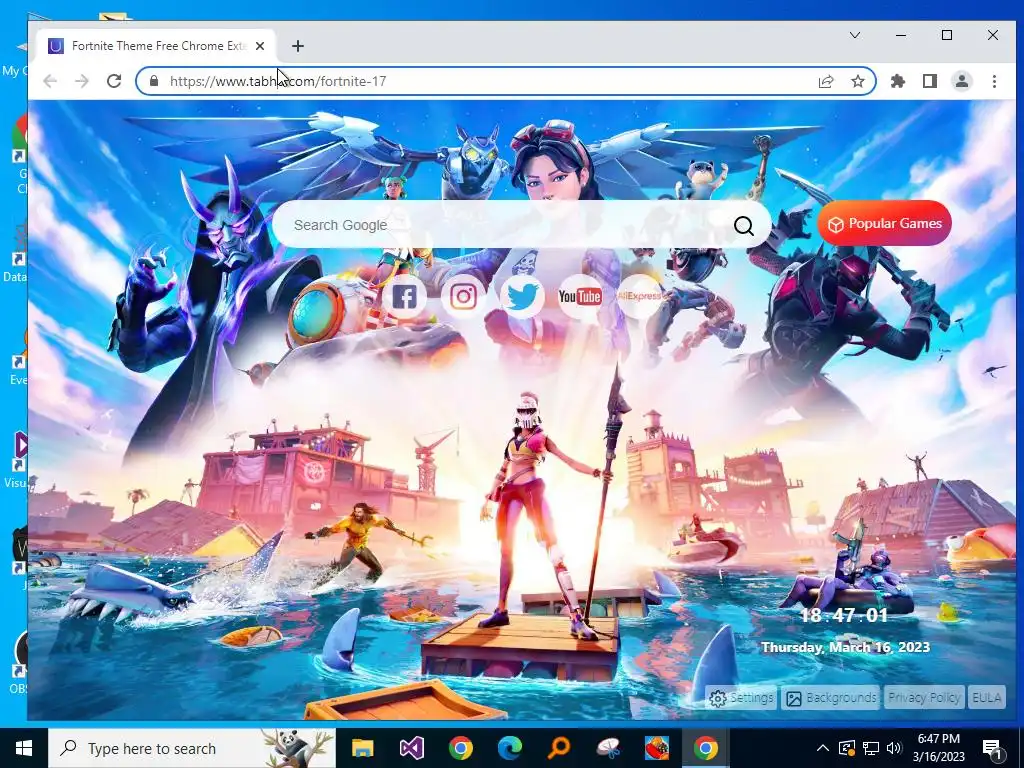Open a new tab with plus button
This screenshot has height=768, width=1024.
click(x=298, y=46)
